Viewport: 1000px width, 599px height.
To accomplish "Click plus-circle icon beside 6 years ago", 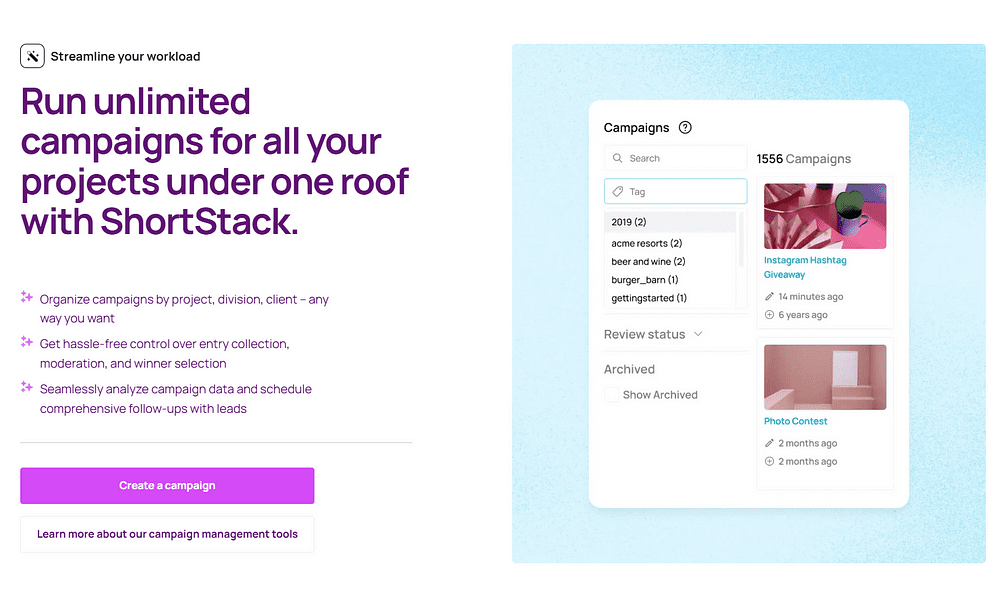I will [x=769, y=314].
